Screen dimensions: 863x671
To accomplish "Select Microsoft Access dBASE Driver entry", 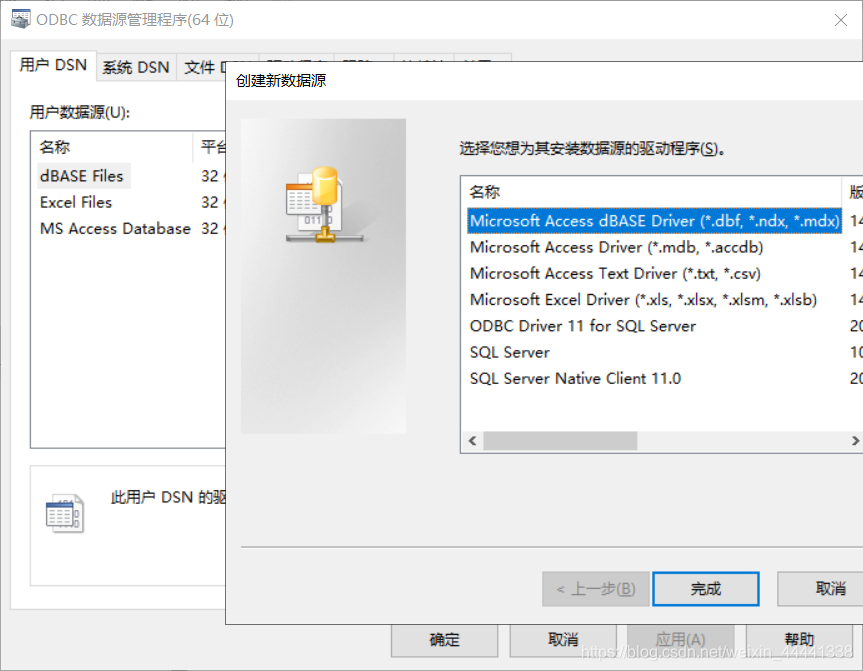I will [654, 221].
